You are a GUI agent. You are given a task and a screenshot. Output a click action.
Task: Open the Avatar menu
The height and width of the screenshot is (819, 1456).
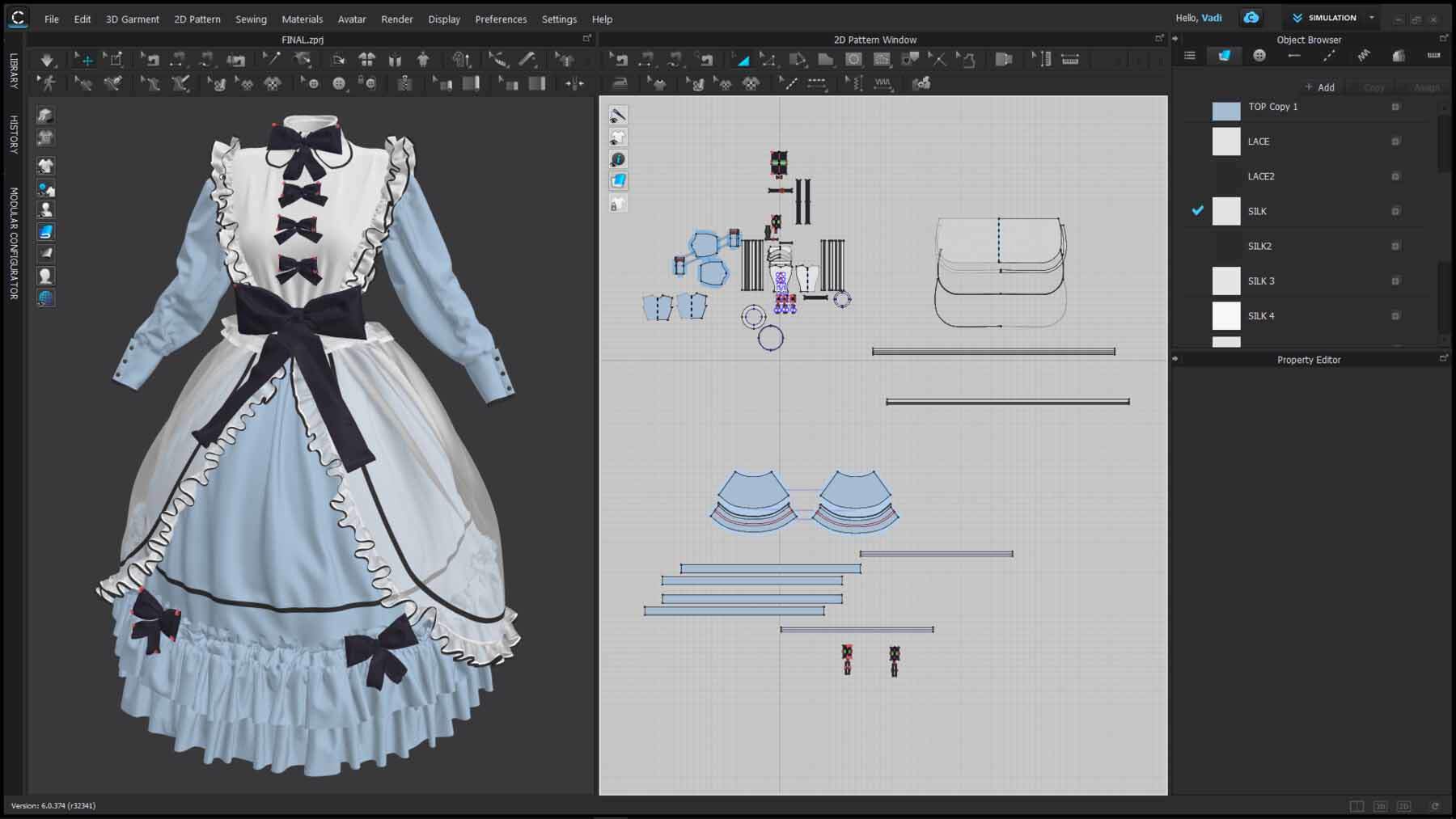352,19
